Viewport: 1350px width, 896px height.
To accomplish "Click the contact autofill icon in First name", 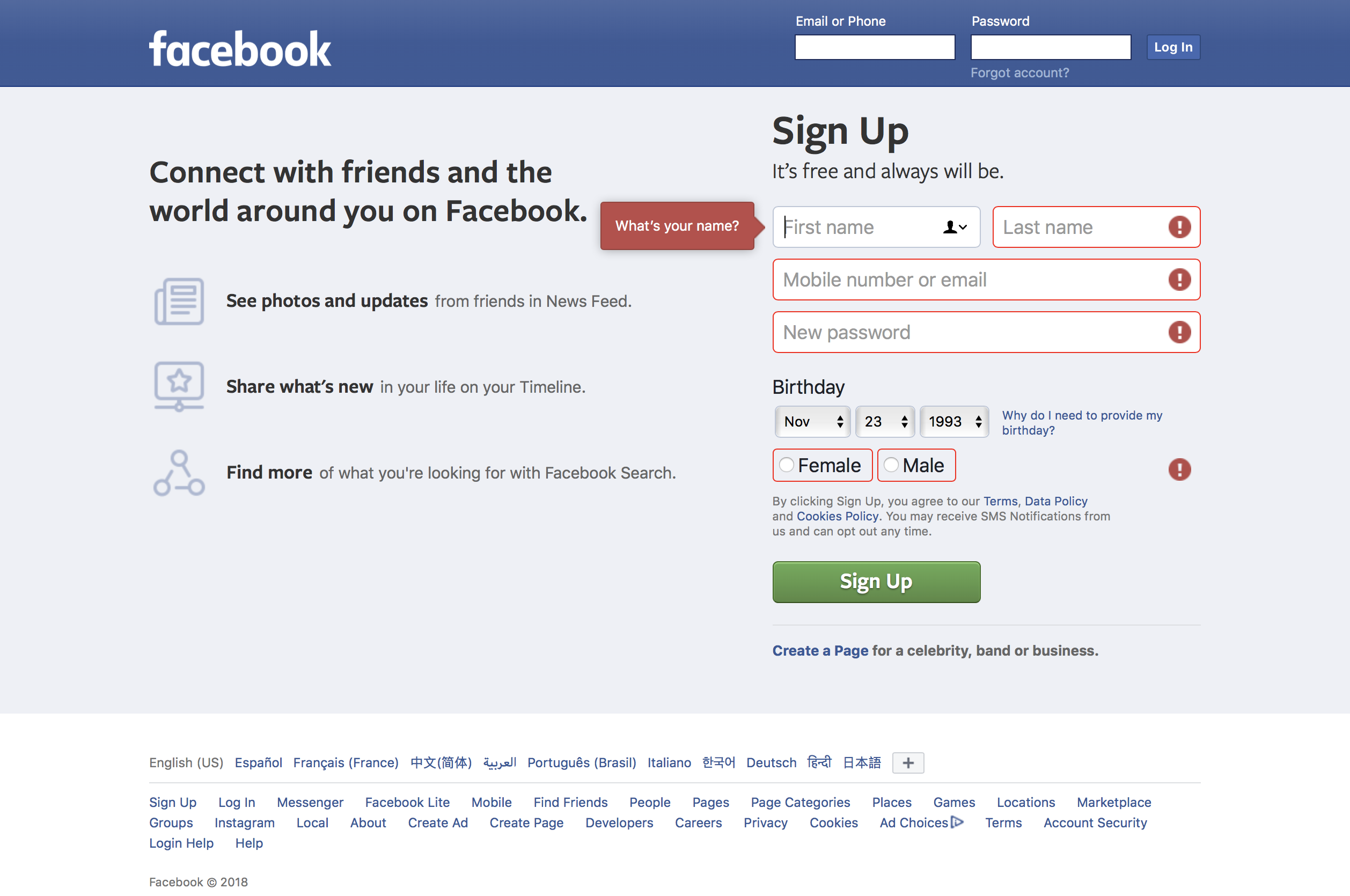I will (x=954, y=227).
